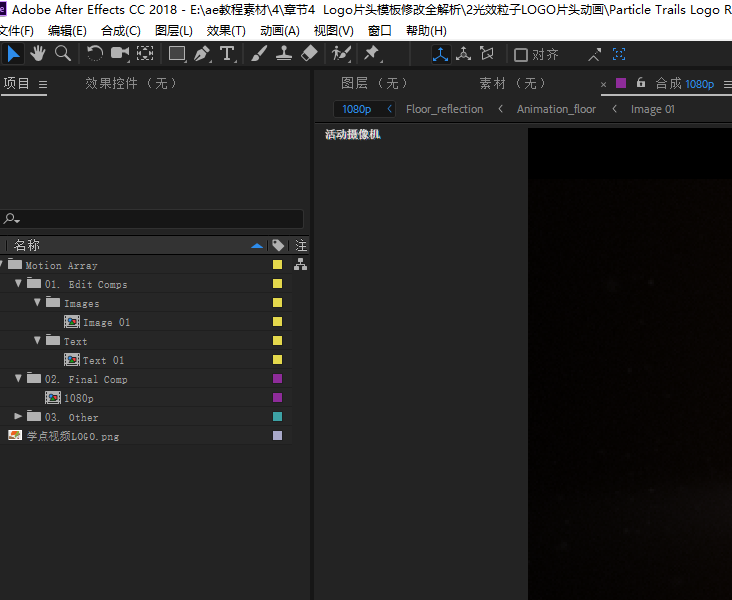This screenshot has width=732, height=600.
Task: Toggle the viewer lock icon
Action: (641, 83)
